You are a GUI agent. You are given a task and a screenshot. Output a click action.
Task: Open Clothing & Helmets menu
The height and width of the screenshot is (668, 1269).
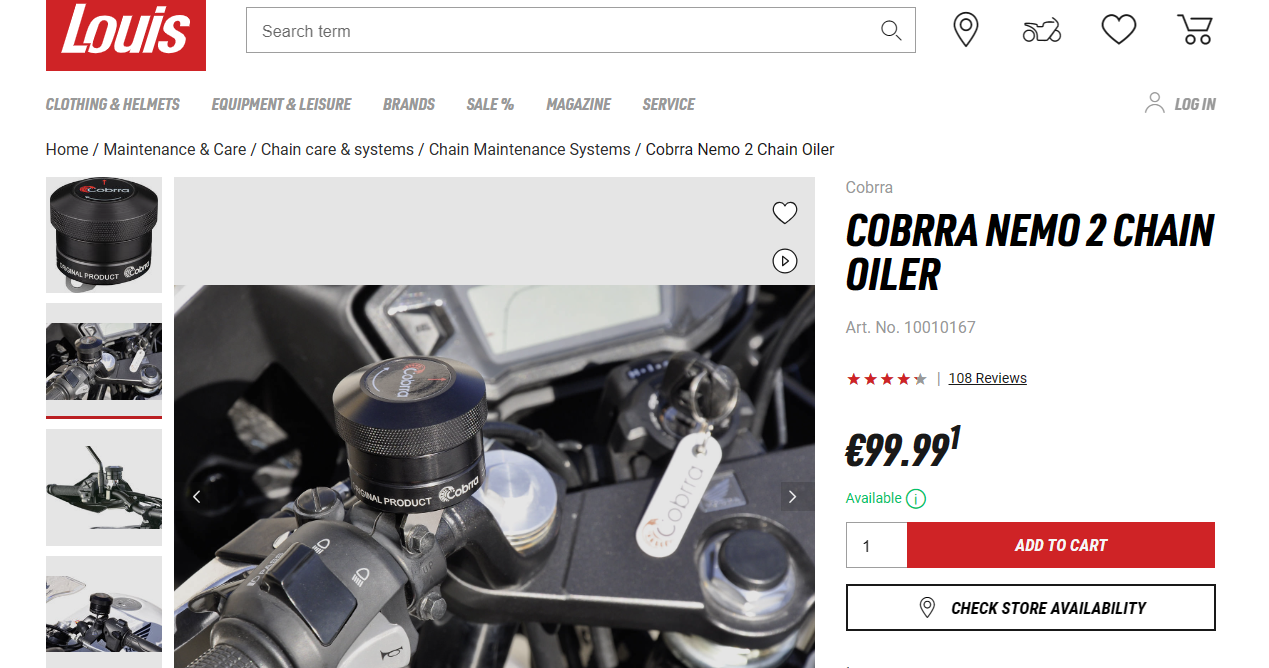coord(113,104)
